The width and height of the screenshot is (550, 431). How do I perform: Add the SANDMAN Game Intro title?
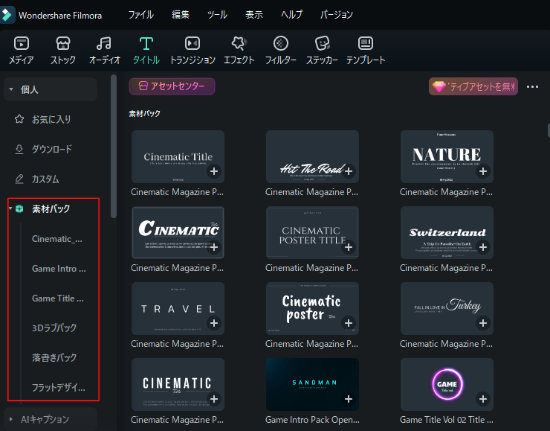tap(348, 399)
